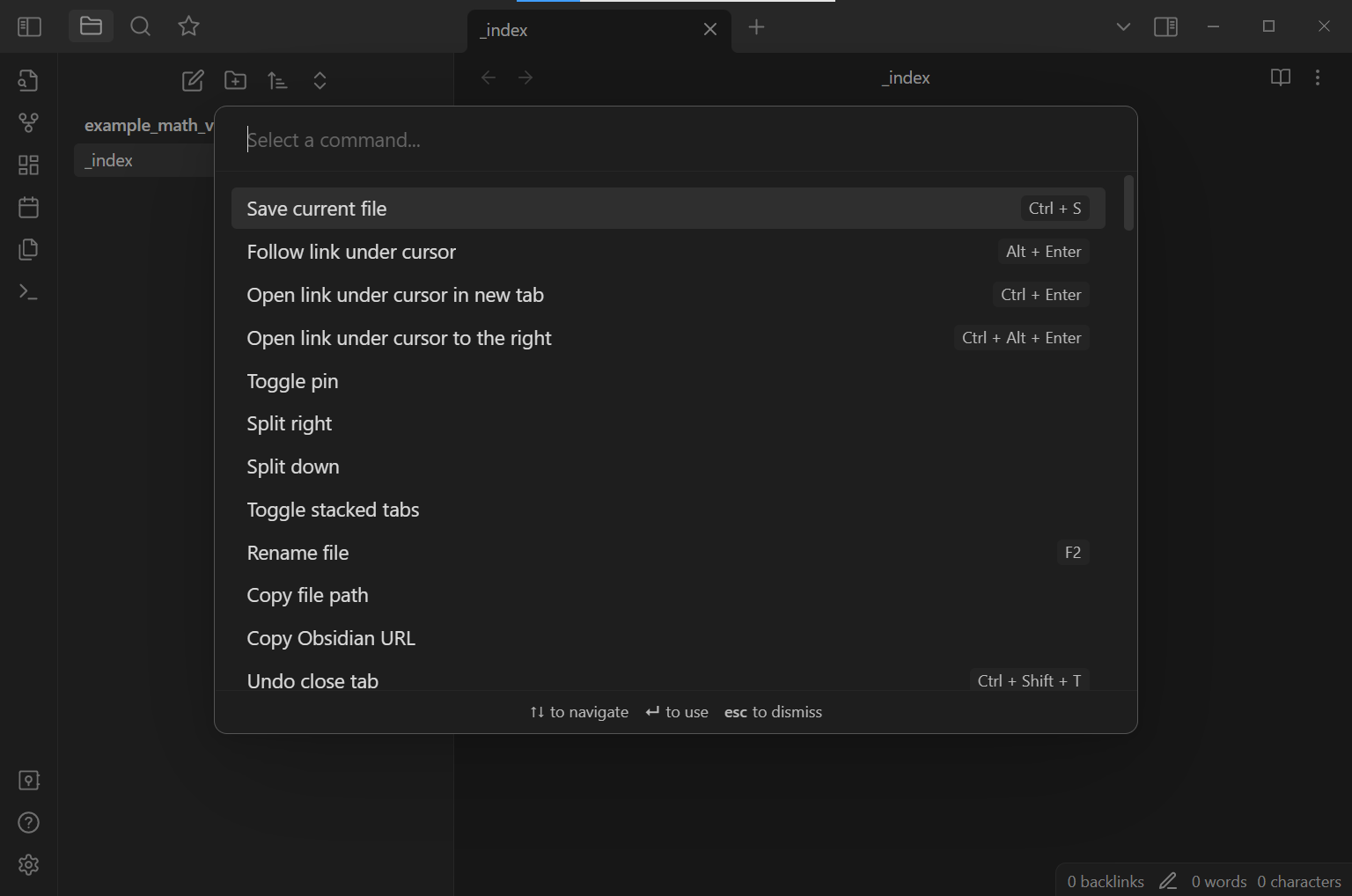Open graph view ribbon icon
The image size is (1352, 896).
pyautogui.click(x=28, y=122)
